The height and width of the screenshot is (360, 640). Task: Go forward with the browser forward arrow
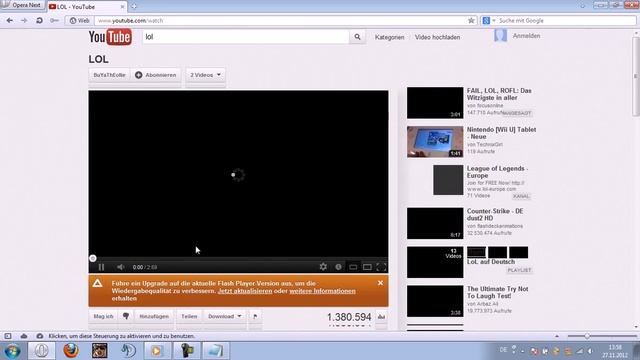(24, 20)
